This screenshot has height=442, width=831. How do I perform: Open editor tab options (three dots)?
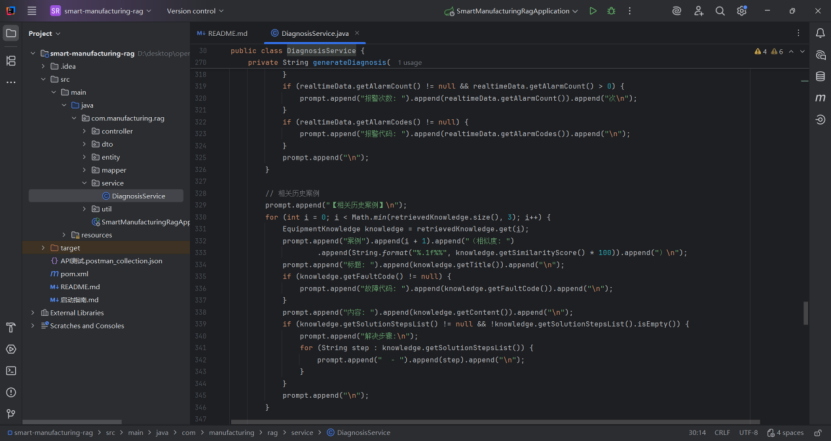799,33
